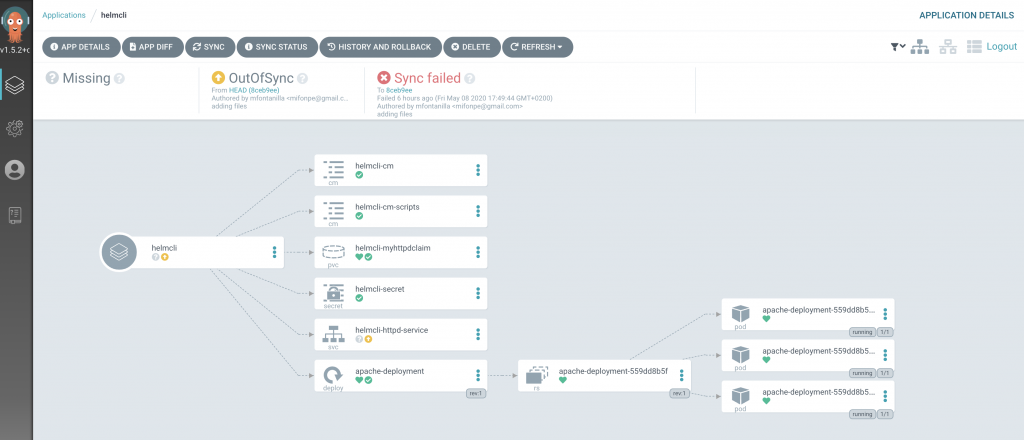
Task: Click the SYNC button
Action: coord(210,47)
